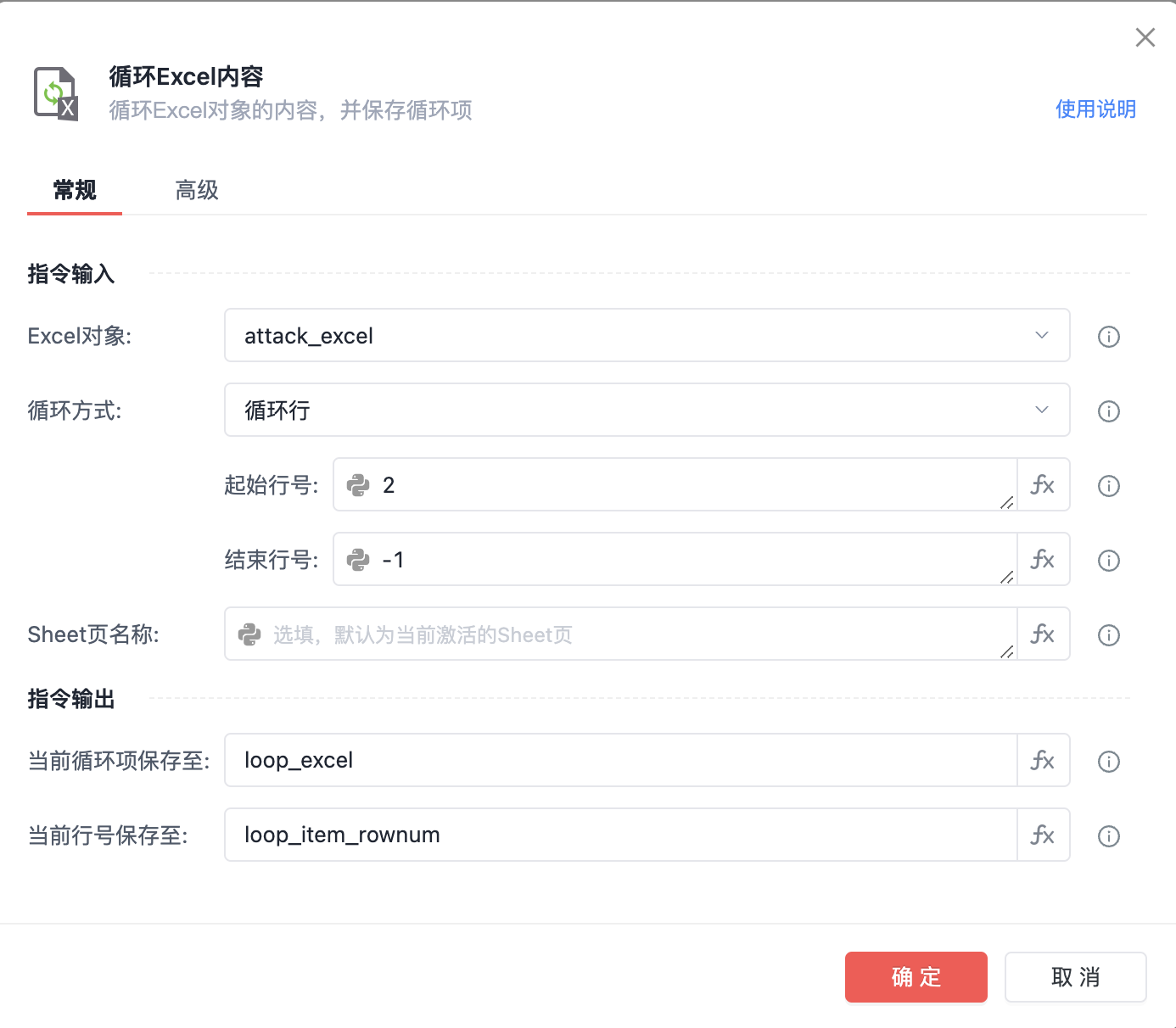
Task: Open the 循环行 循环方式 dropdown
Action: pyautogui.click(x=647, y=411)
